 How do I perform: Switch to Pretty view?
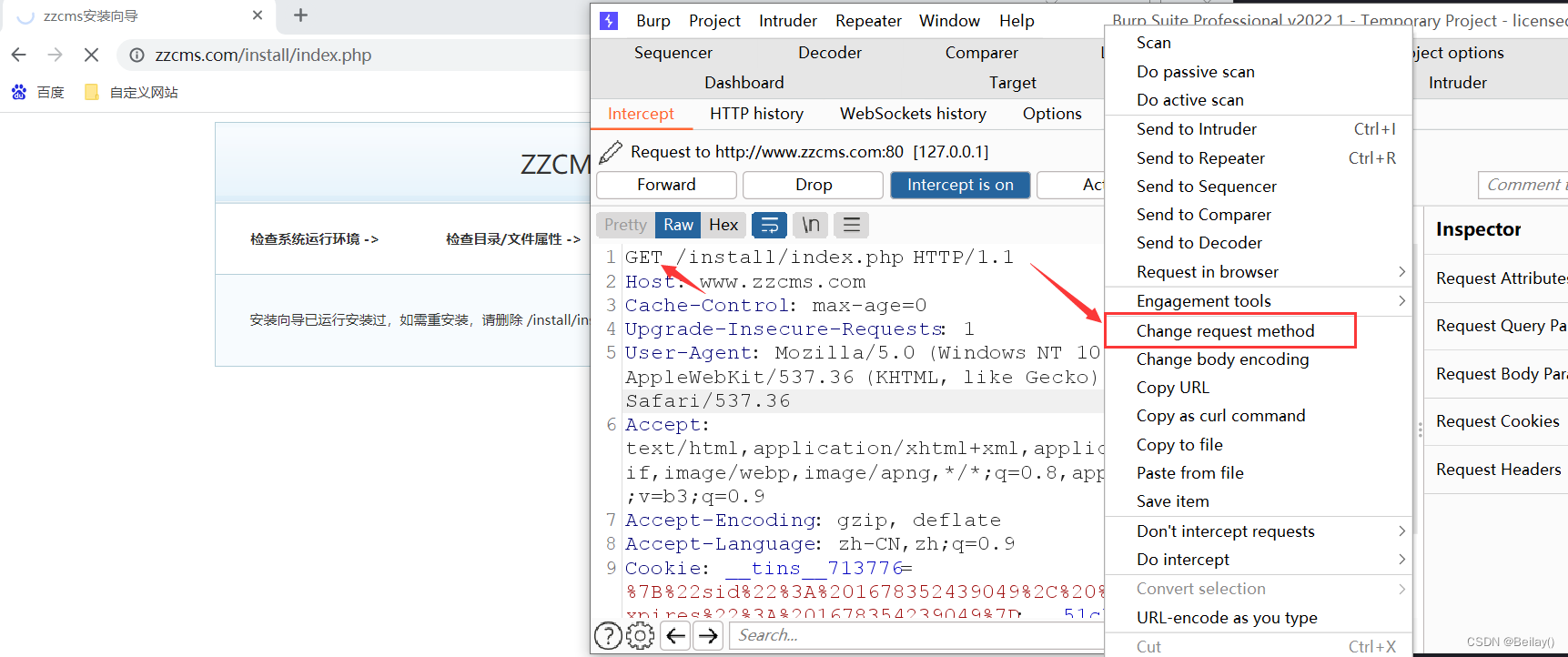pyautogui.click(x=625, y=225)
